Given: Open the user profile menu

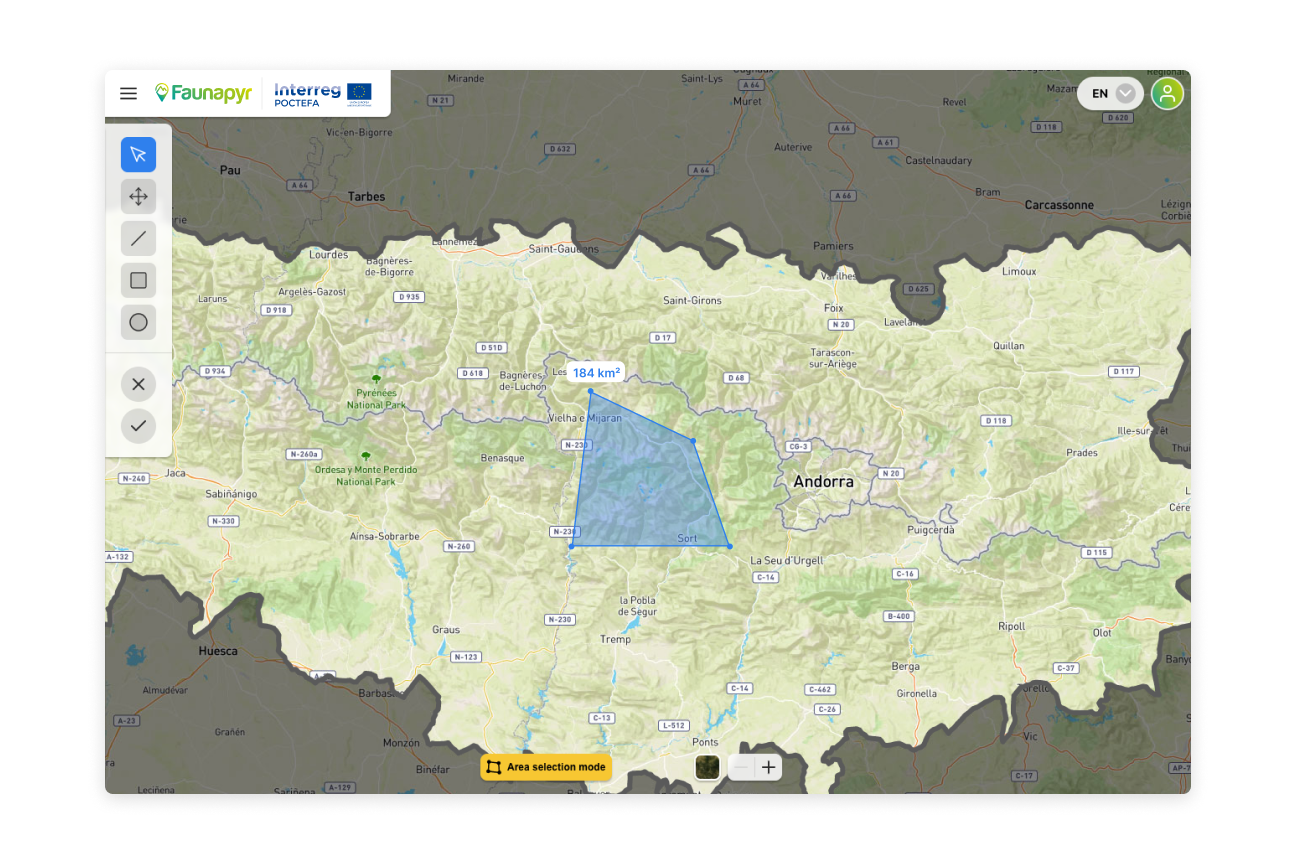Looking at the screenshot, I should pyautogui.click(x=1167, y=94).
